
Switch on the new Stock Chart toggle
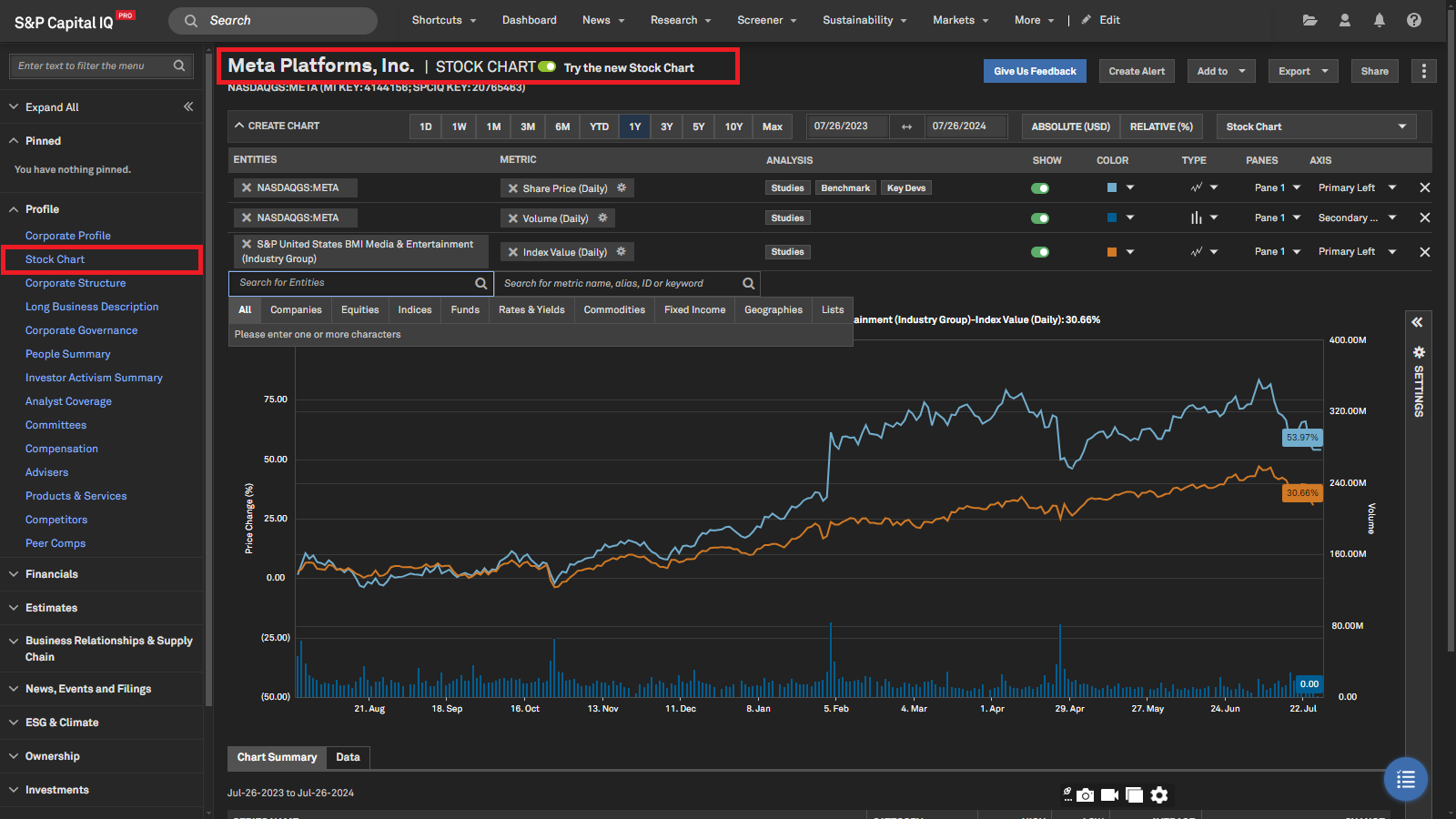tap(547, 67)
